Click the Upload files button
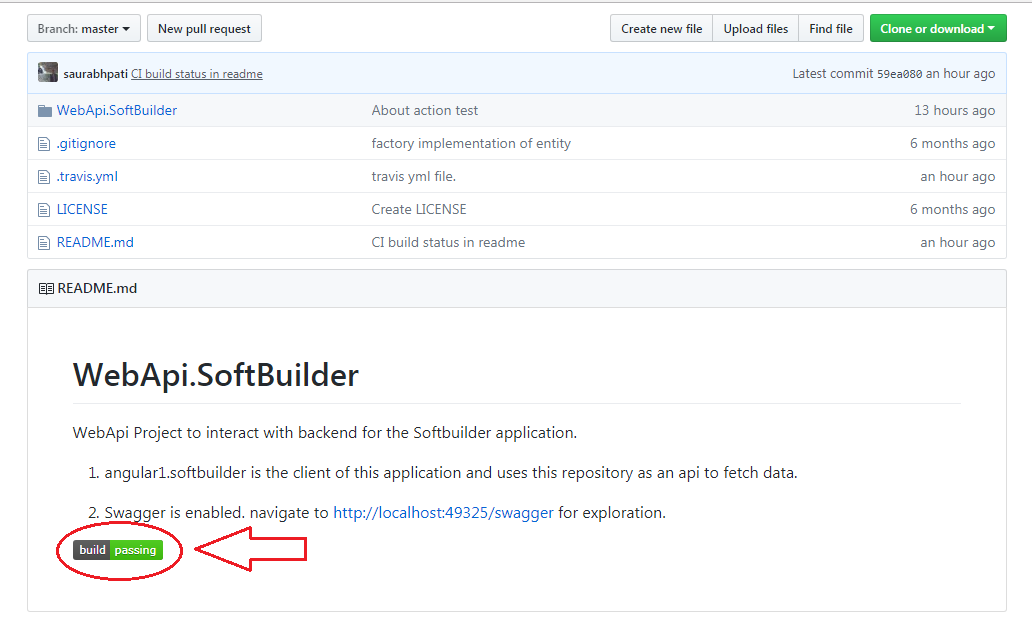Screen dimensions: 1032x634 point(756,29)
